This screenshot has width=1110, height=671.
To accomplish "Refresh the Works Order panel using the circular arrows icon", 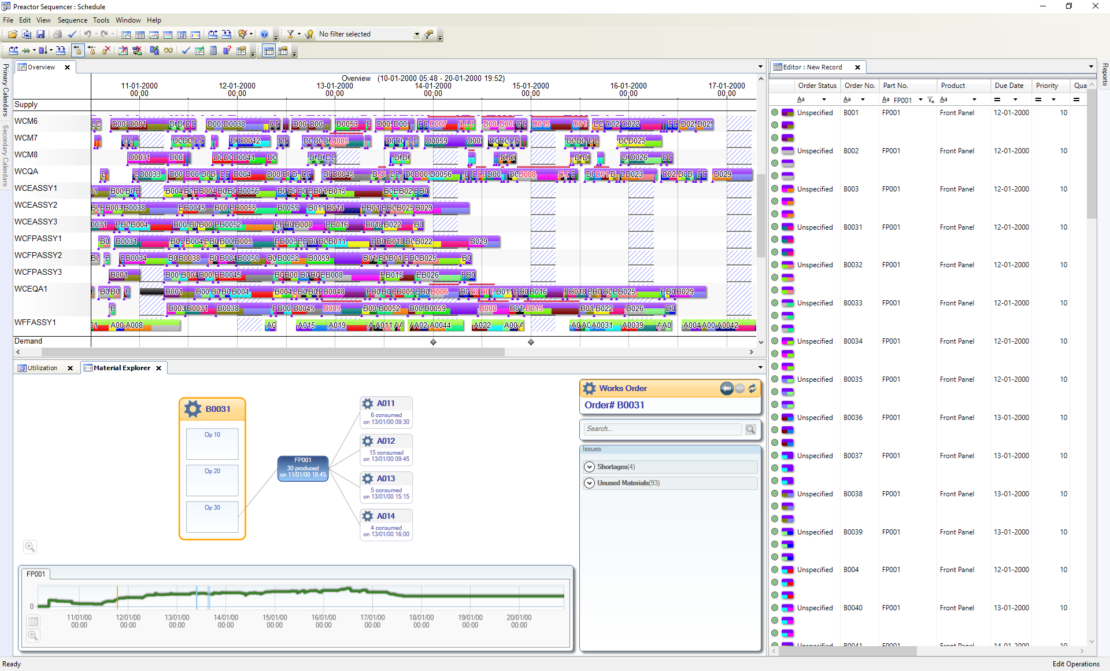I will pos(752,389).
